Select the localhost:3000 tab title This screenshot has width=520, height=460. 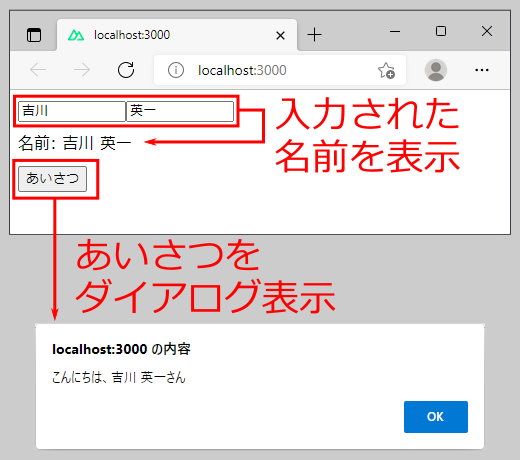point(132,35)
